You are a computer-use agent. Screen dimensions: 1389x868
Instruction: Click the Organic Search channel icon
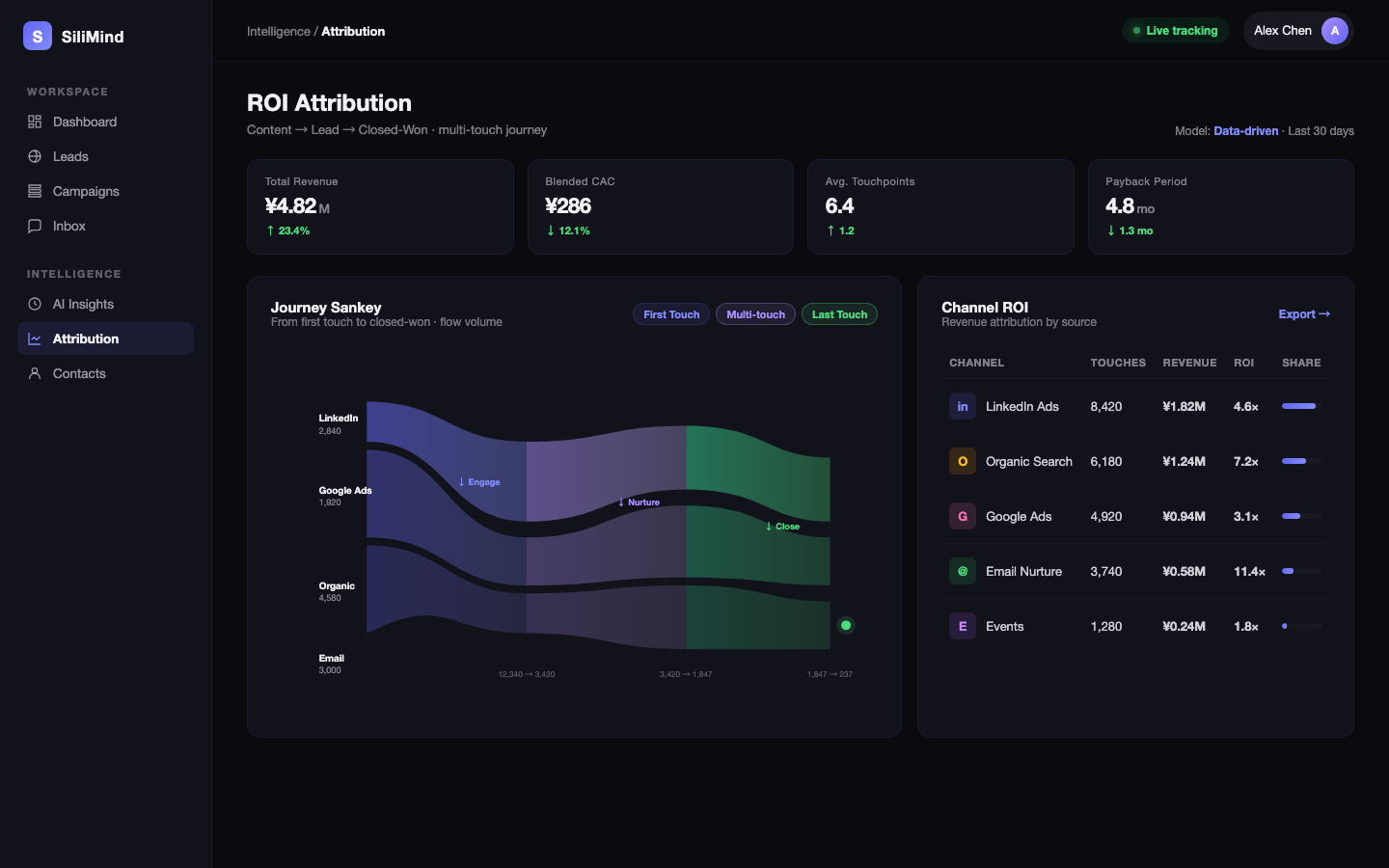coord(963,461)
